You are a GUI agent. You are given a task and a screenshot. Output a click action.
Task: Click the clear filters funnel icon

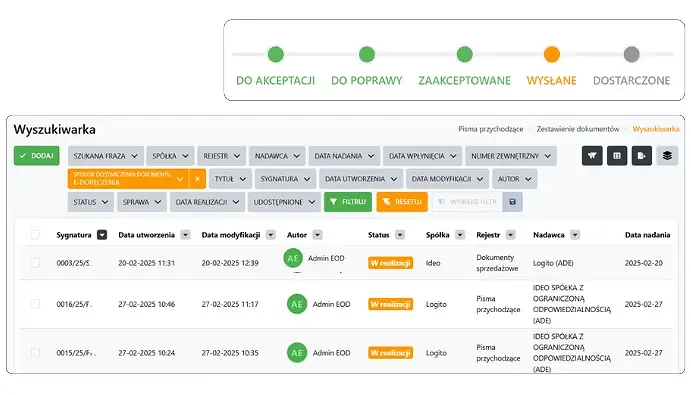[x=592, y=156]
